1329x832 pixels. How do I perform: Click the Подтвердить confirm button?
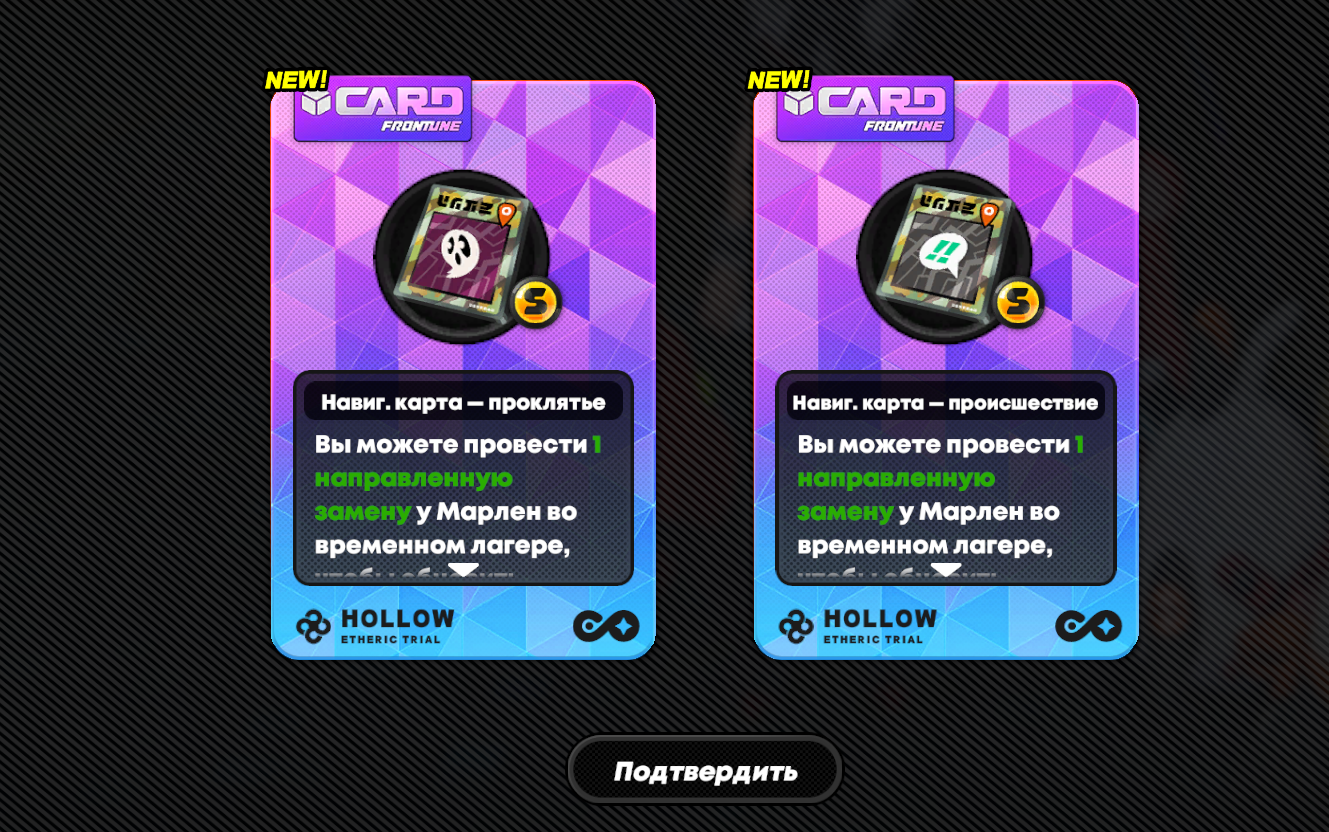pyautogui.click(x=705, y=771)
